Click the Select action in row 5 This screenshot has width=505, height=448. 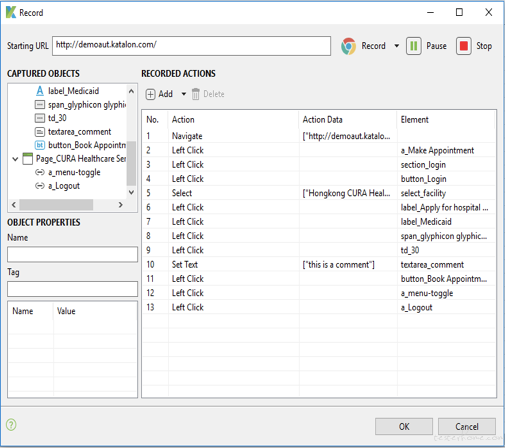click(x=233, y=193)
